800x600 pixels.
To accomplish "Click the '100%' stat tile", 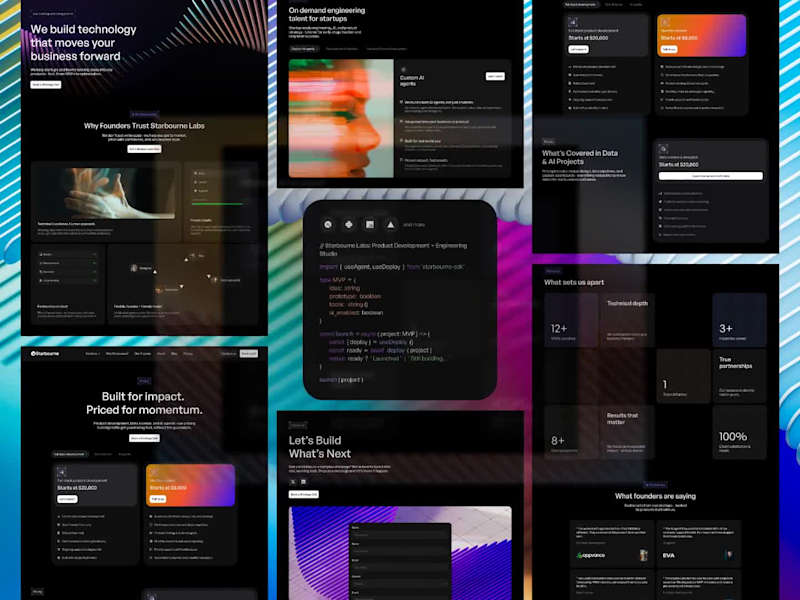I will [x=739, y=433].
